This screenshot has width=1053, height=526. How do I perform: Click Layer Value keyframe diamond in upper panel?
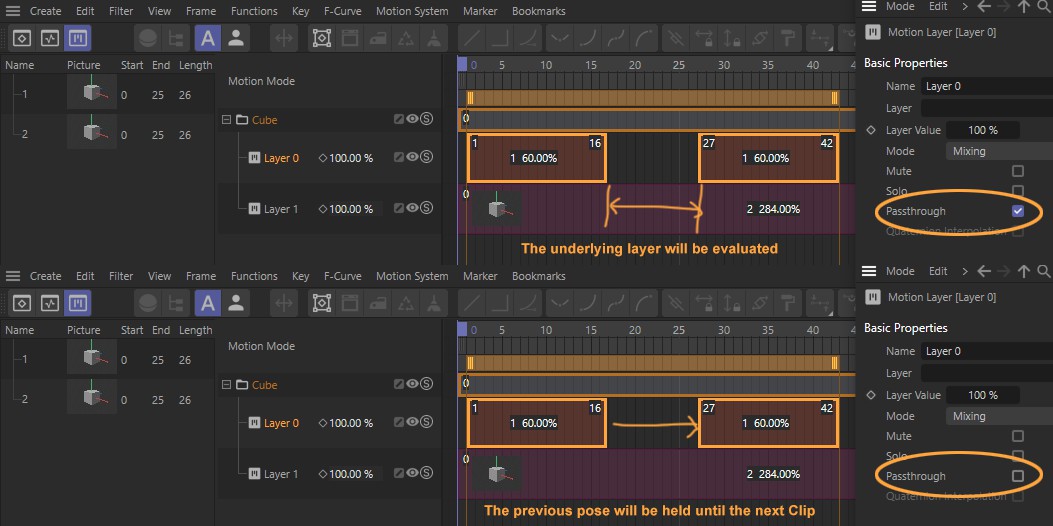871,130
